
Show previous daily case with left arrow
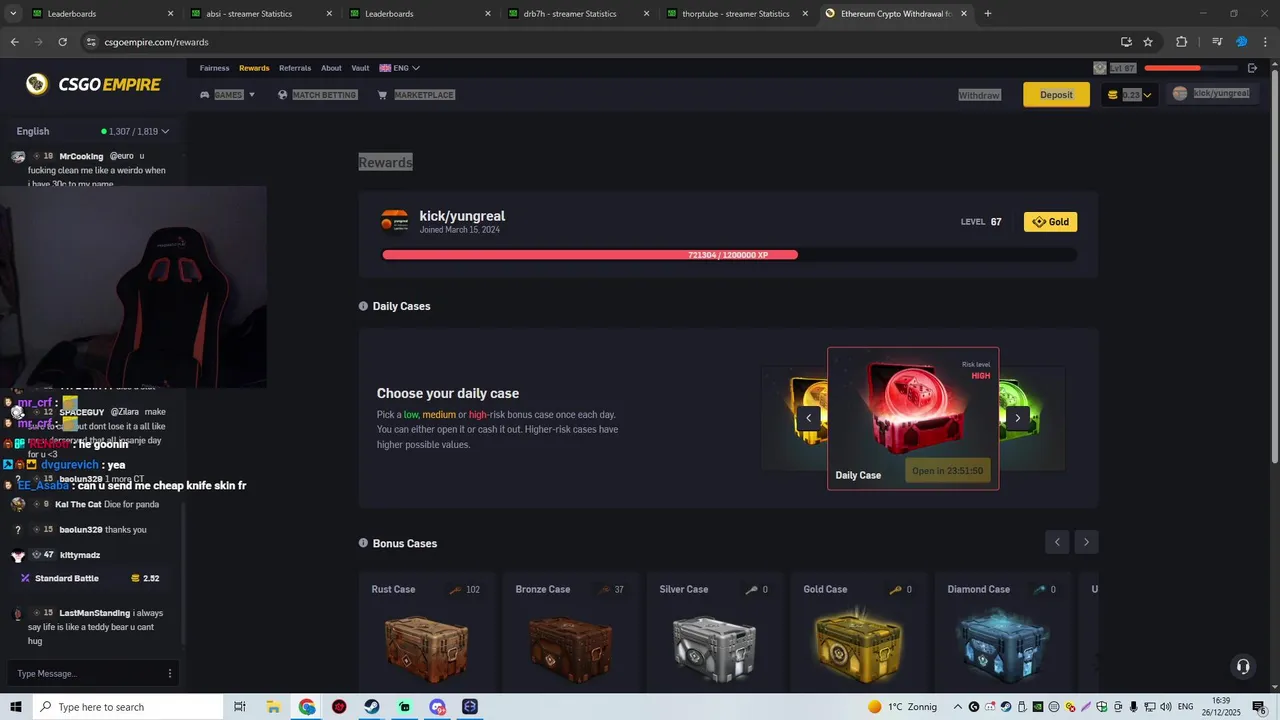pyautogui.click(x=808, y=418)
